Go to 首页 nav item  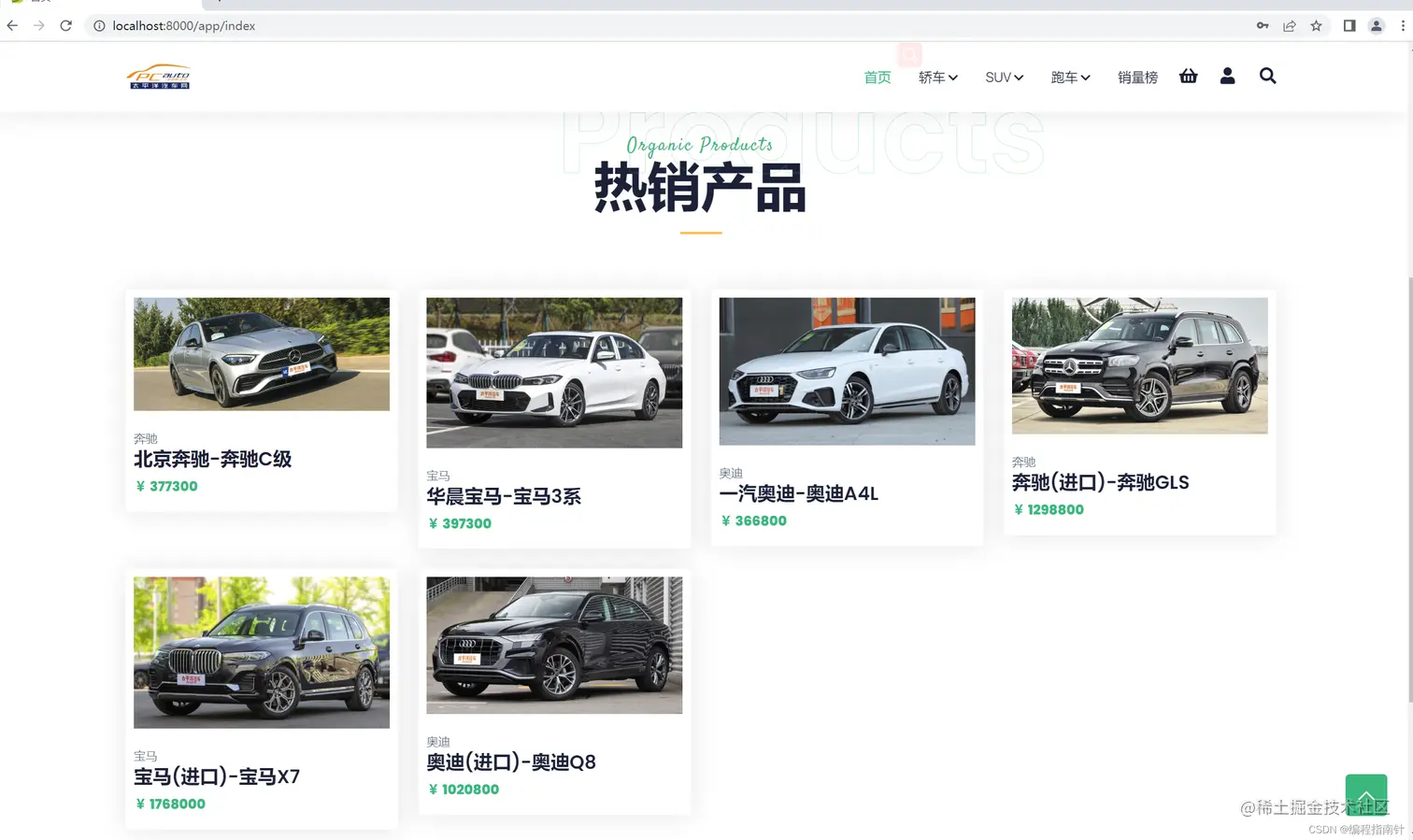click(878, 78)
